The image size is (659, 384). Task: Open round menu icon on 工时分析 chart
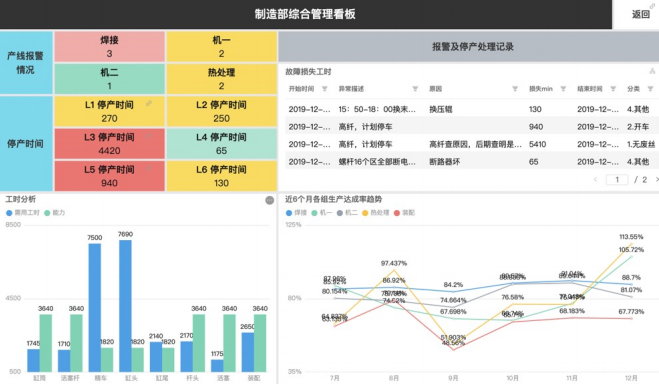click(270, 200)
